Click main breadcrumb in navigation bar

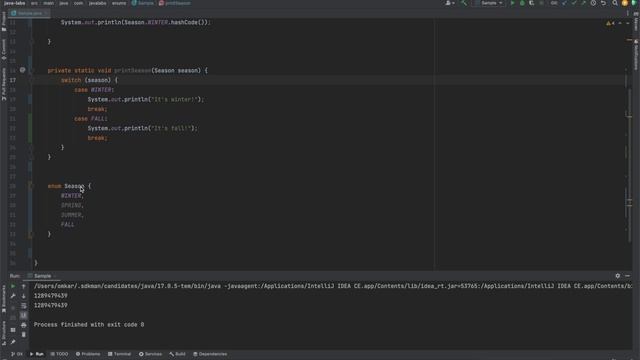(x=49, y=3)
